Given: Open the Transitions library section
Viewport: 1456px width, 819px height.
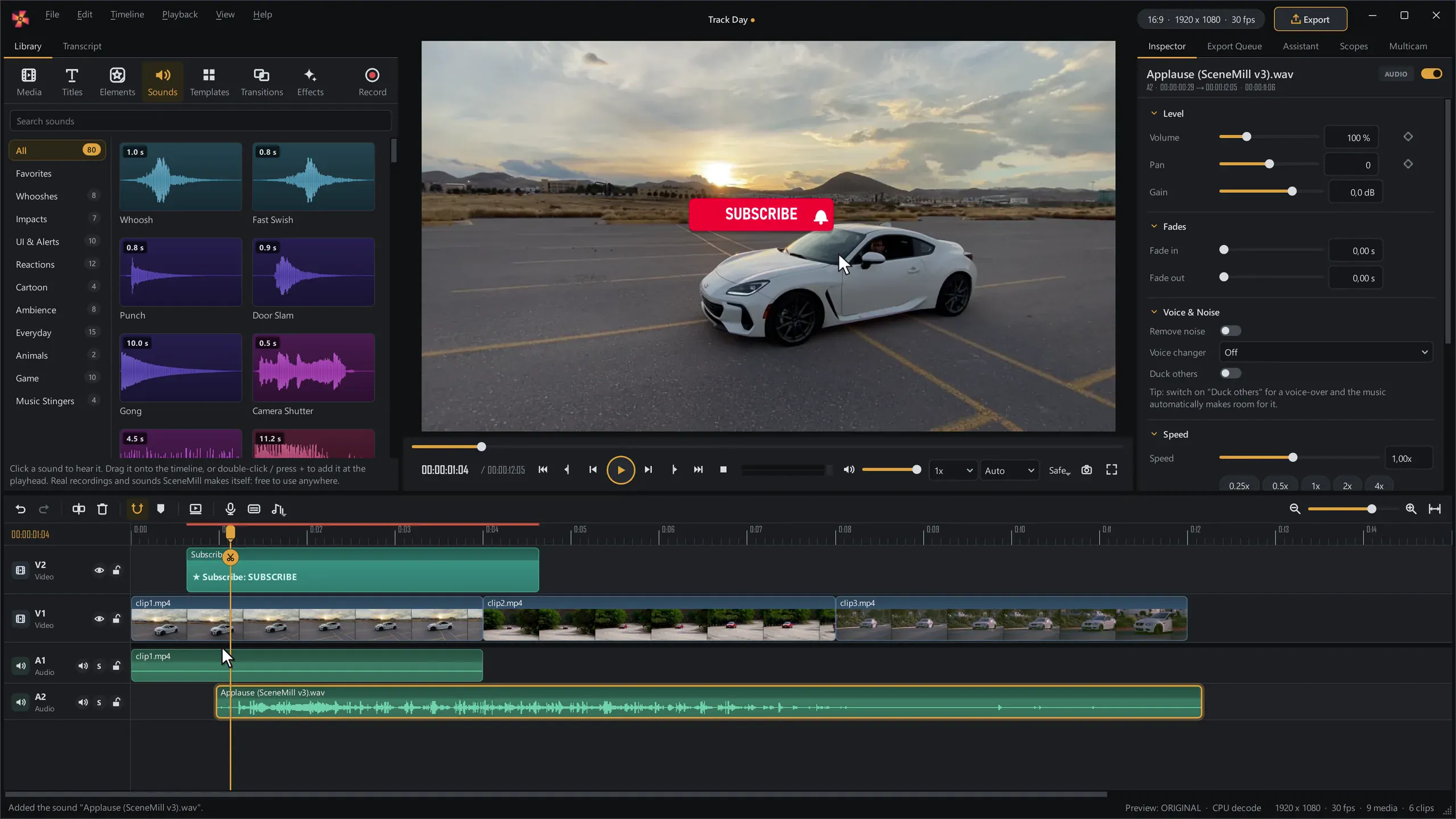Looking at the screenshot, I should [262, 82].
